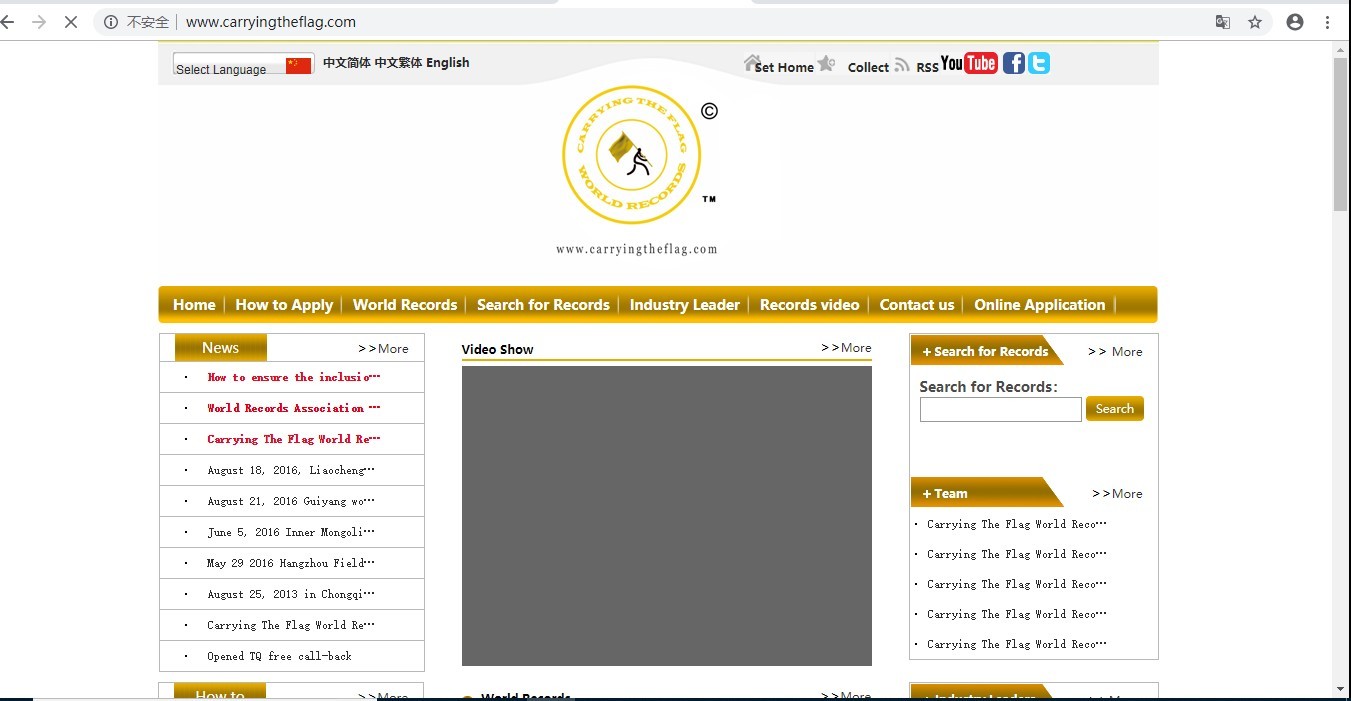Open the World Records Association news link
Screen dimensions: 1351x701
coord(293,408)
